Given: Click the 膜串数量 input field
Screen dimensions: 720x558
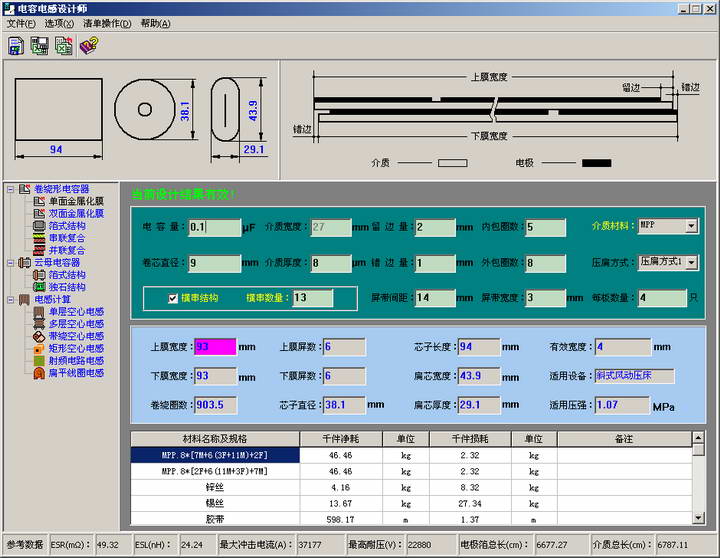Looking at the screenshot, I should coord(313,298).
